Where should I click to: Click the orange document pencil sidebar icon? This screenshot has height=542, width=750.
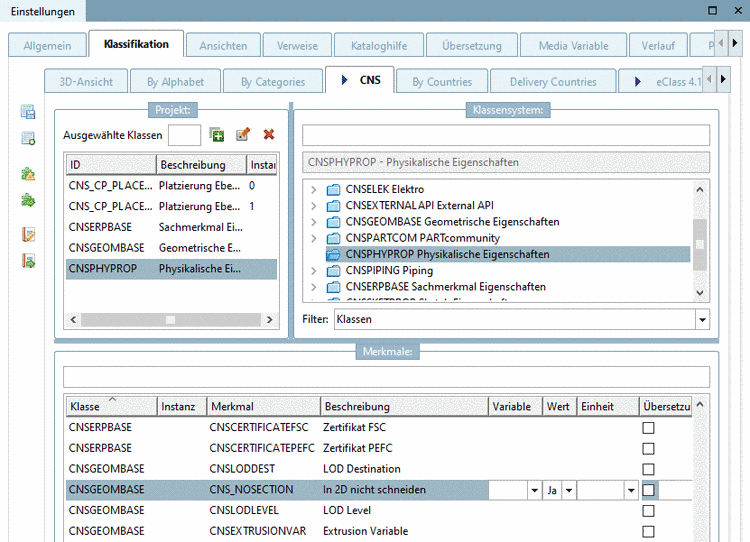point(28,235)
